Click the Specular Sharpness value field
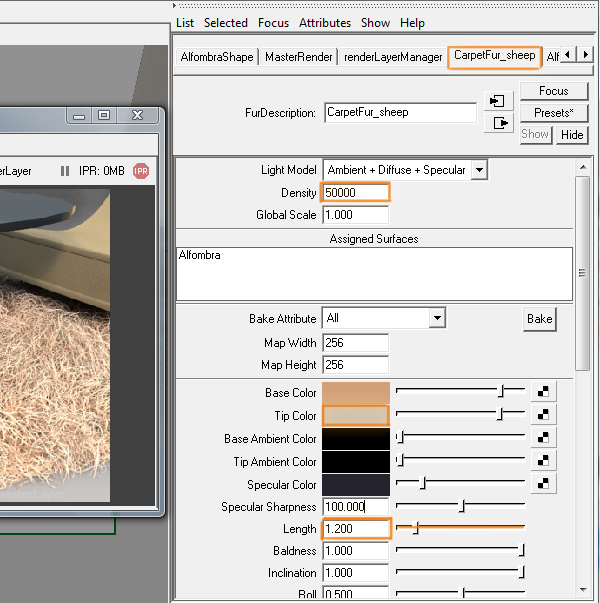 pyautogui.click(x=355, y=506)
